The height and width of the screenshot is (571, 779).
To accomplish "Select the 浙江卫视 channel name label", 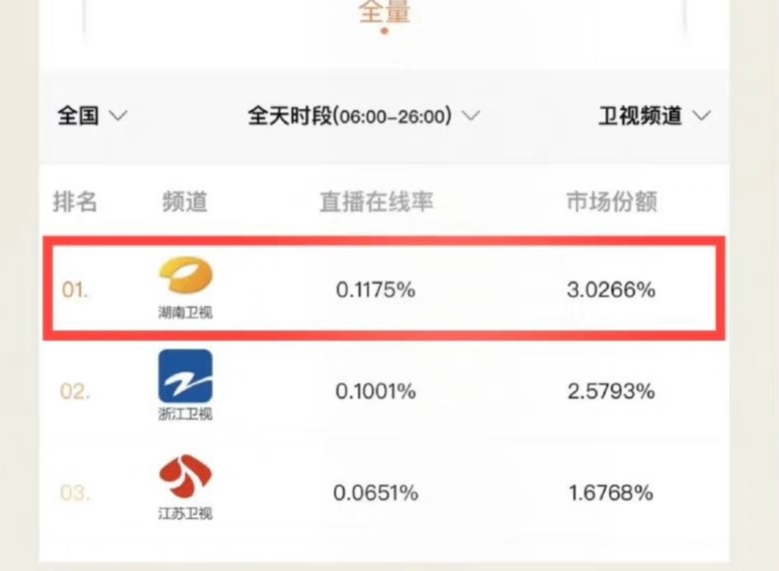I will 186,414.
